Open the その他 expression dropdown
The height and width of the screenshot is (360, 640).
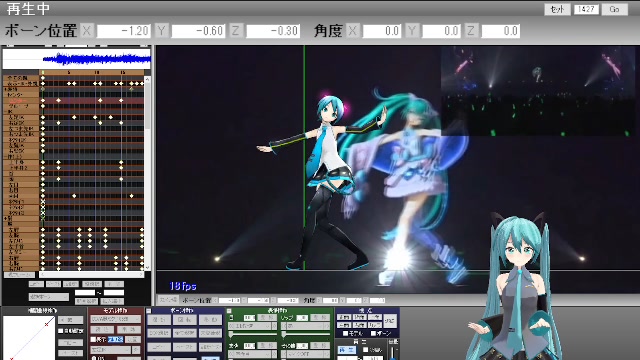tap(306, 353)
